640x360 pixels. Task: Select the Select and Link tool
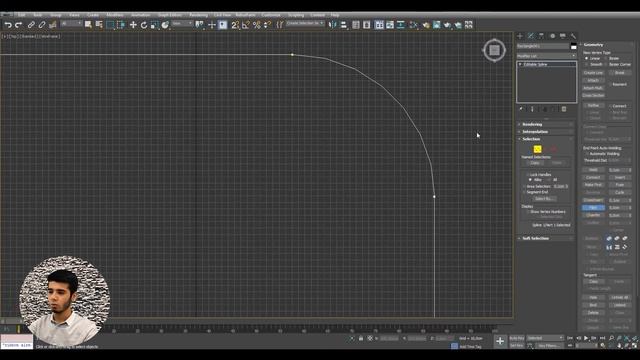(31, 25)
